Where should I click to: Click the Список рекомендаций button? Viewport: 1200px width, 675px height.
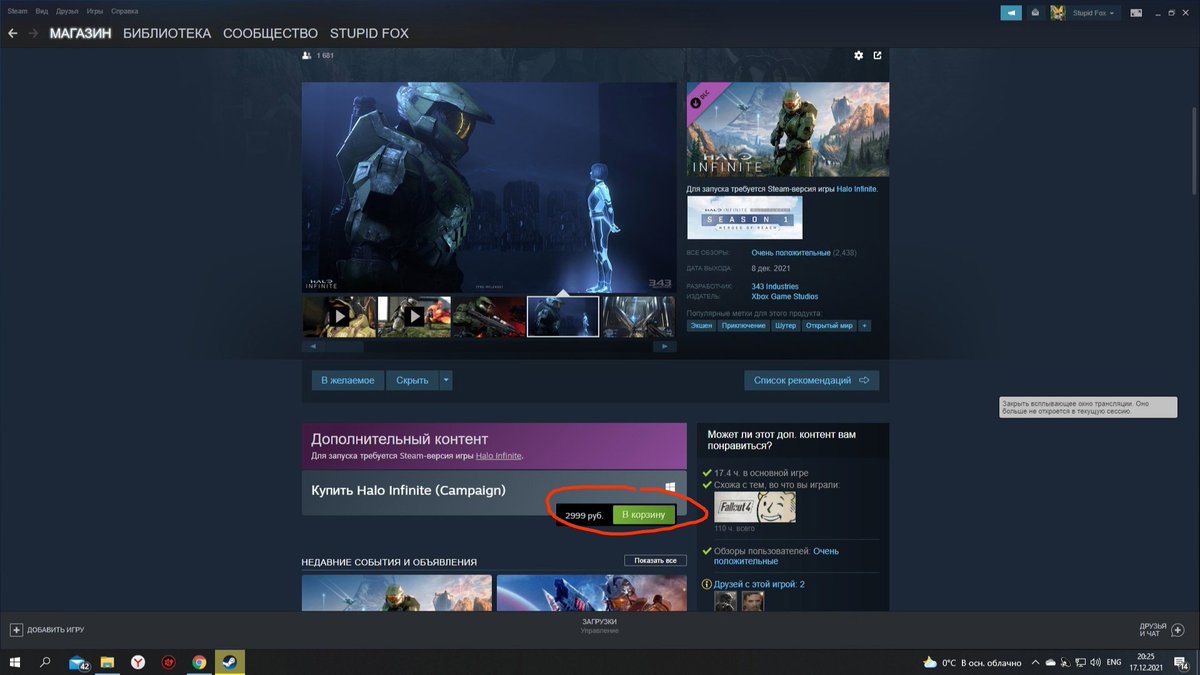(x=811, y=380)
